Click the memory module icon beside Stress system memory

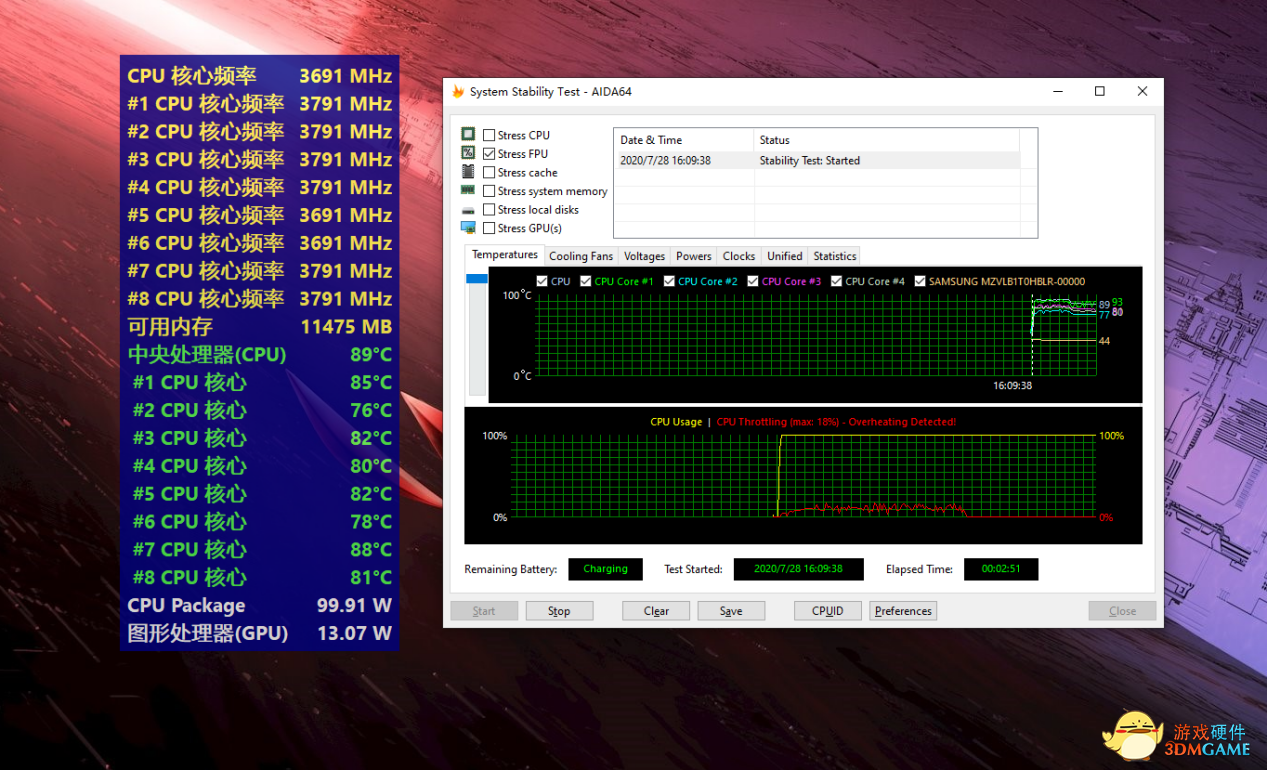pos(468,191)
